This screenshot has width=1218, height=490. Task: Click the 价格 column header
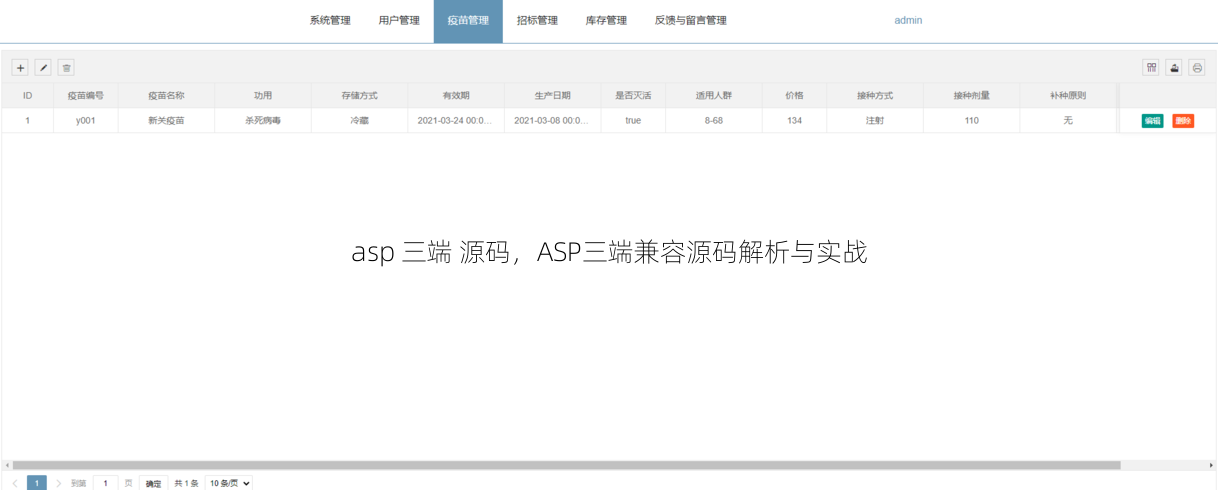(794, 96)
